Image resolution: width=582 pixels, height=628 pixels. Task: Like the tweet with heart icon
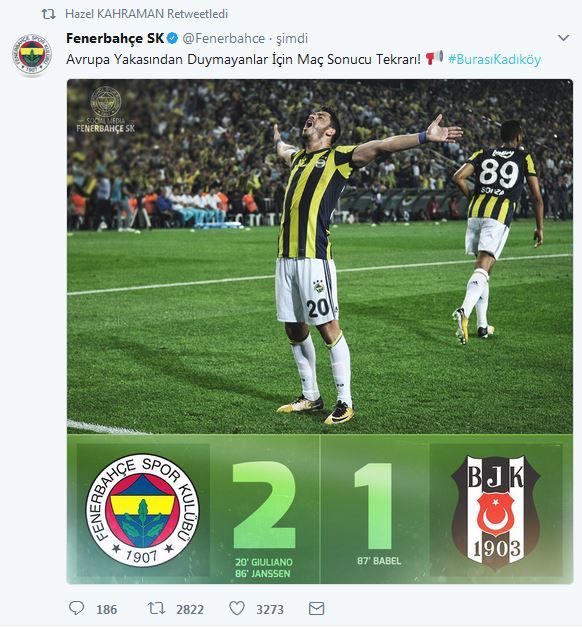237,608
